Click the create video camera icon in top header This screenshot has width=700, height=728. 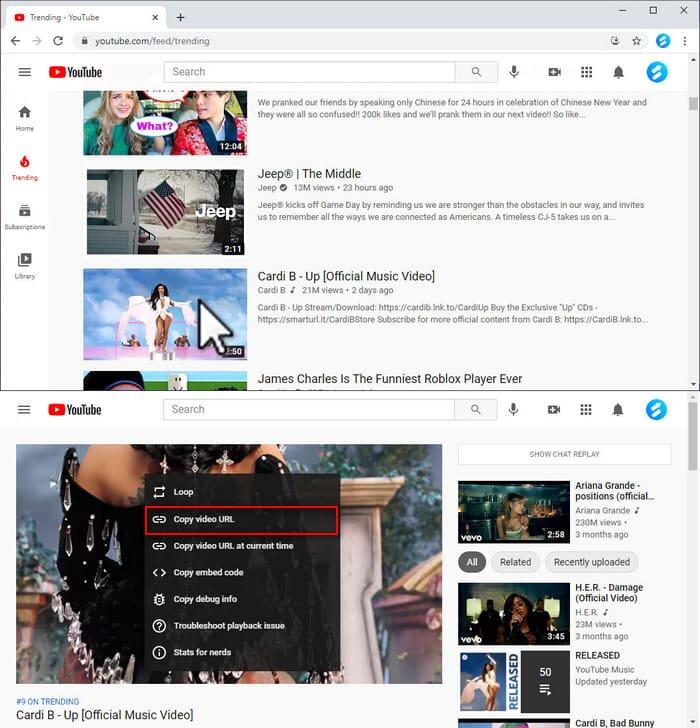click(554, 72)
